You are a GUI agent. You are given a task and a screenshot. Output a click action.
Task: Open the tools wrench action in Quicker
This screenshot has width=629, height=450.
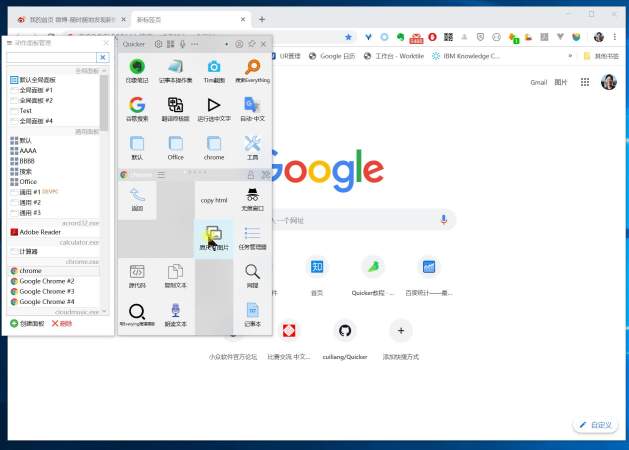pos(252,148)
